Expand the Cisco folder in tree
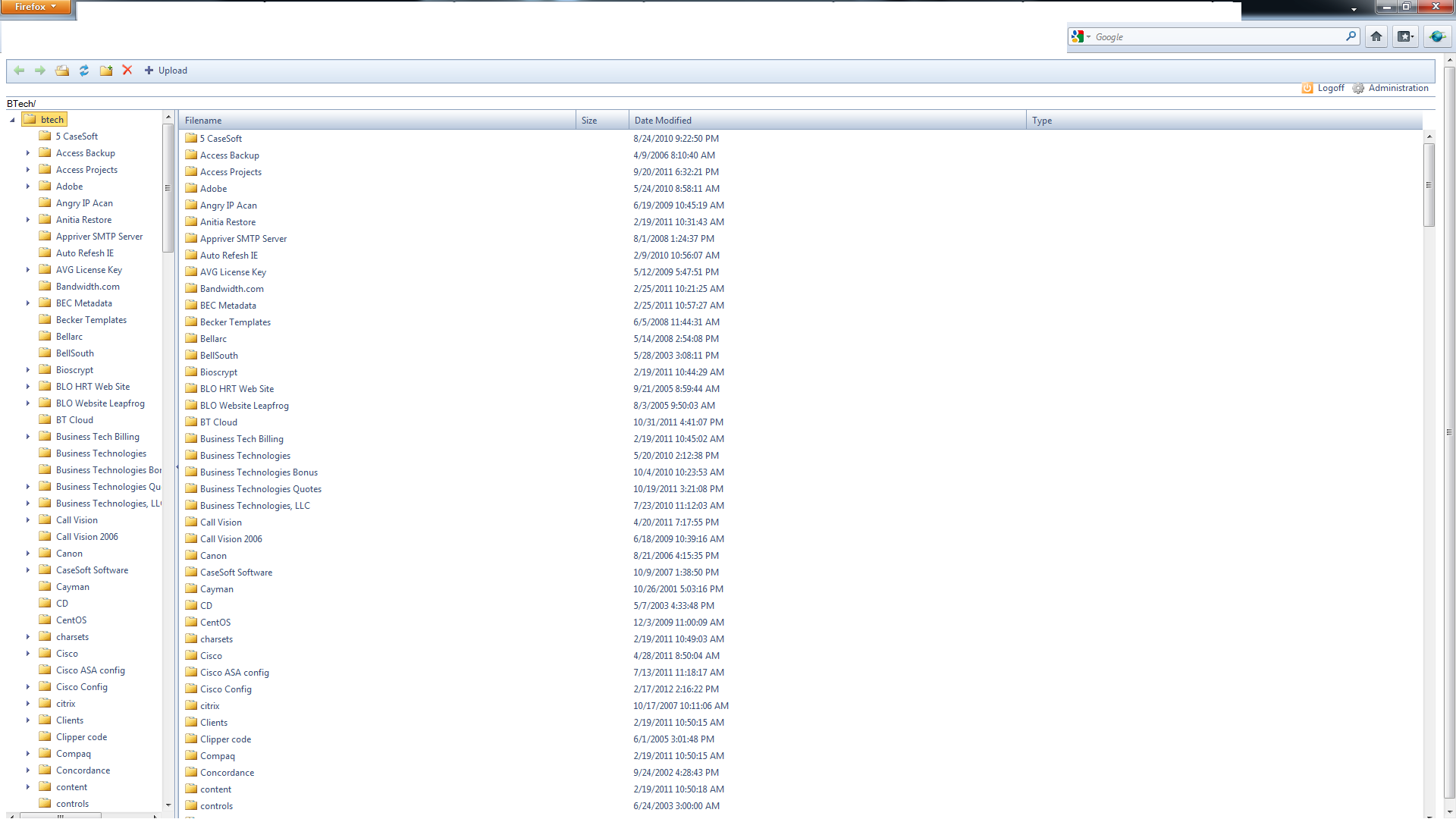Screen dimensions: 1456x819 [28, 654]
